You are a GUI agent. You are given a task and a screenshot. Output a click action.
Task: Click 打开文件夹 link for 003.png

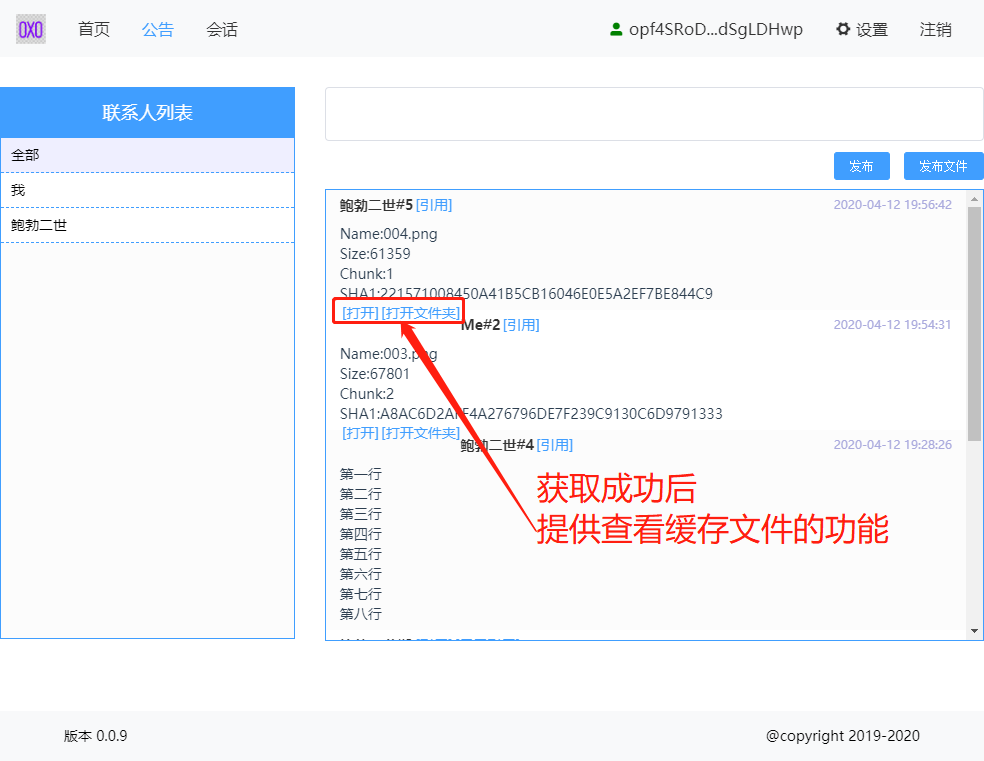click(x=420, y=433)
